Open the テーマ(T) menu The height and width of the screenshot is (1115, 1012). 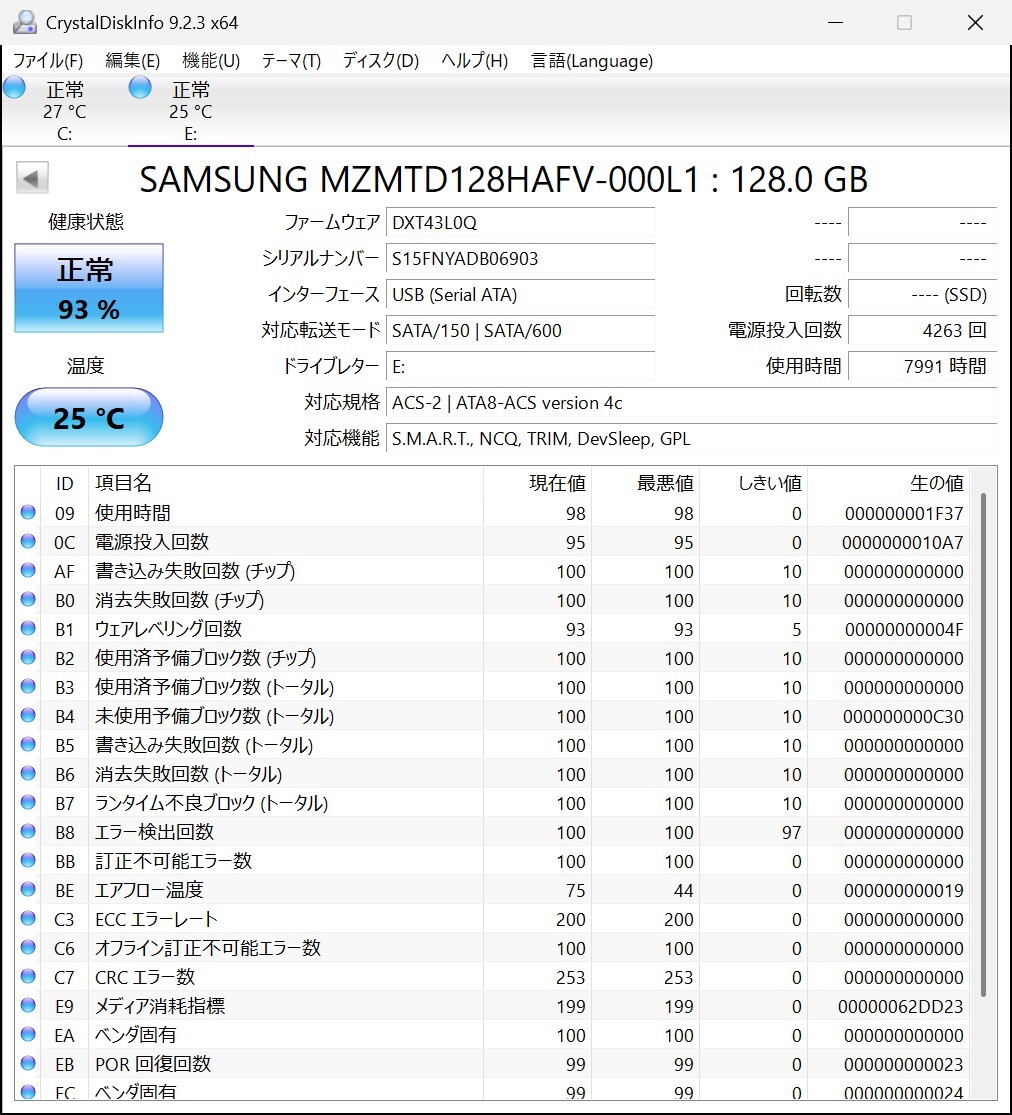pos(291,60)
